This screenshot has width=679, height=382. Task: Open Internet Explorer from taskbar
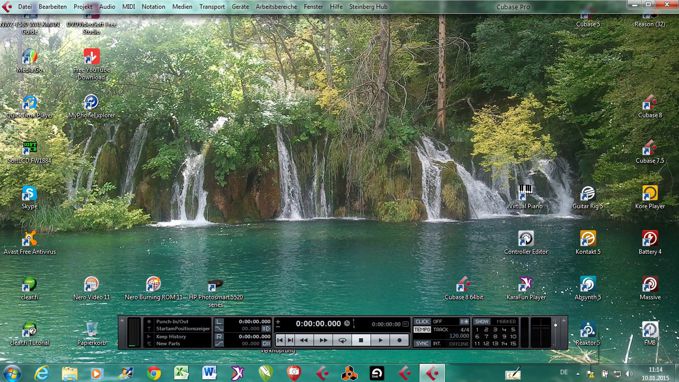click(x=41, y=373)
